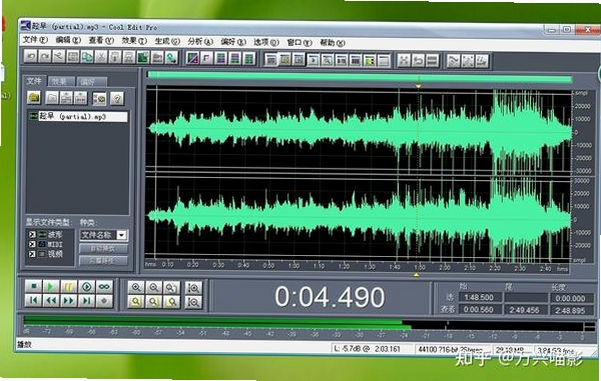Click the large time display 0:04.490

(x=329, y=297)
